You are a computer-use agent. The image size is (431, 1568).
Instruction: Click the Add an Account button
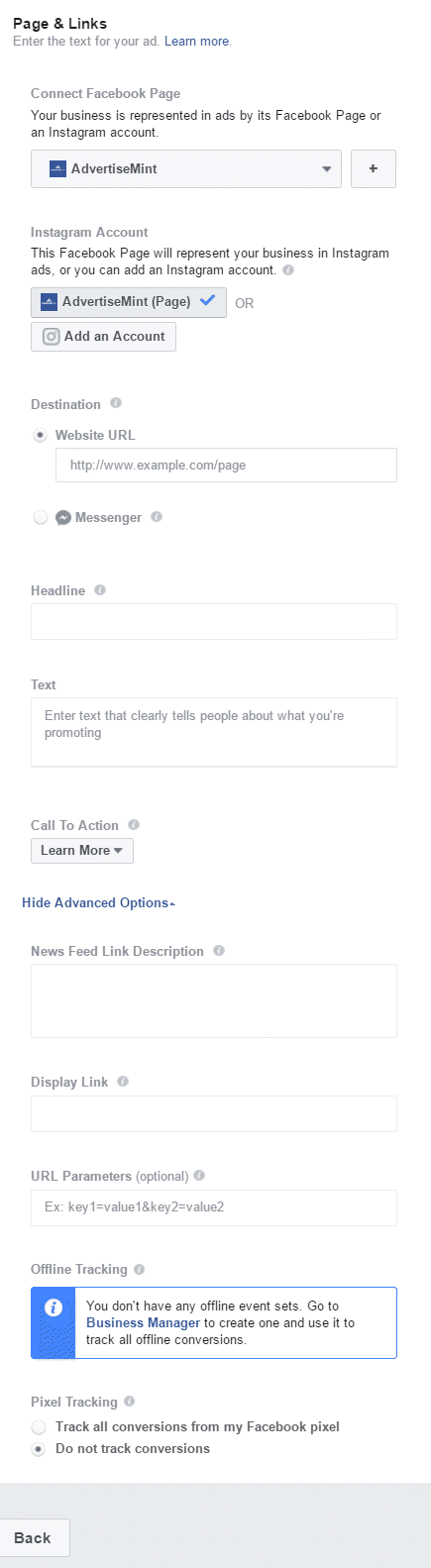click(104, 337)
